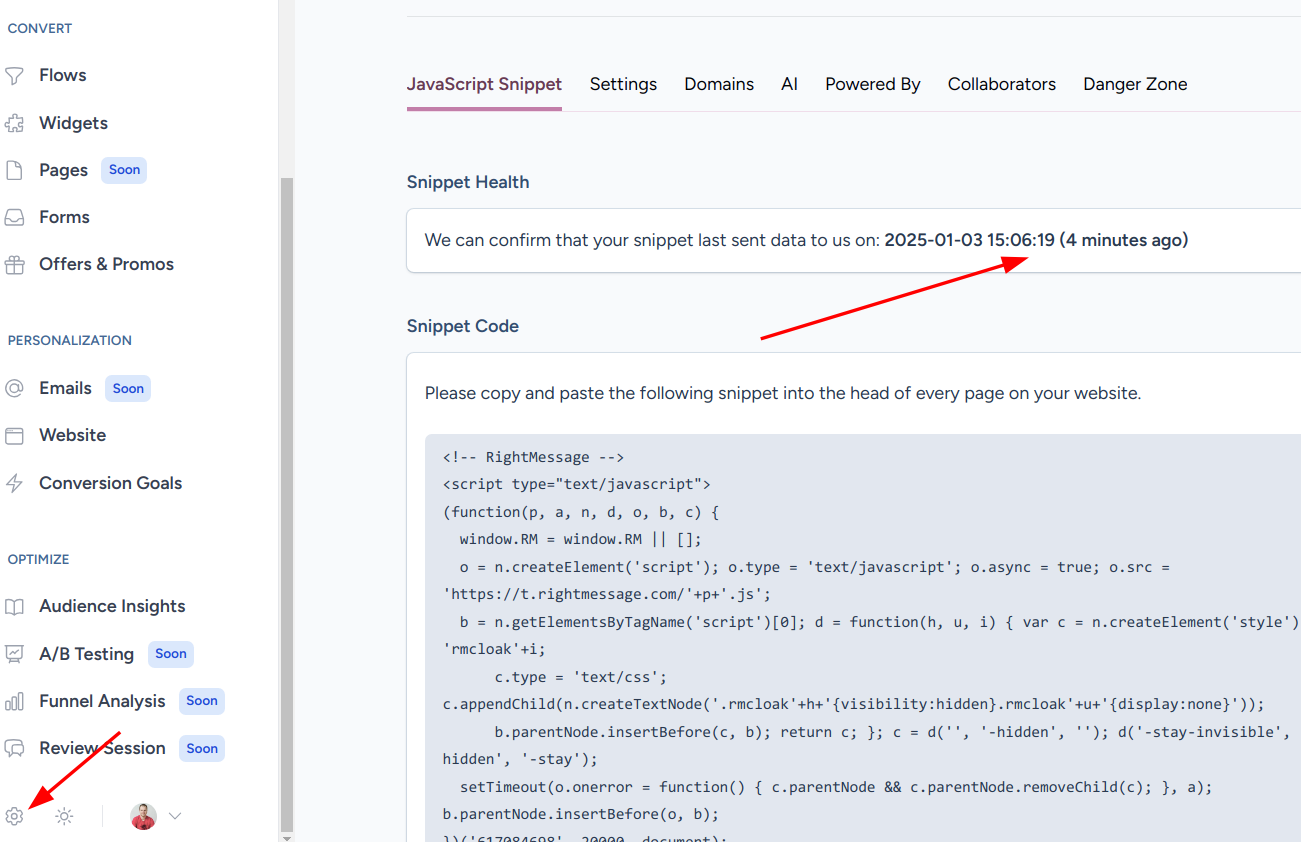The width and height of the screenshot is (1301, 842).
Task: Open A/B Testing in the sidebar
Action: (86, 654)
